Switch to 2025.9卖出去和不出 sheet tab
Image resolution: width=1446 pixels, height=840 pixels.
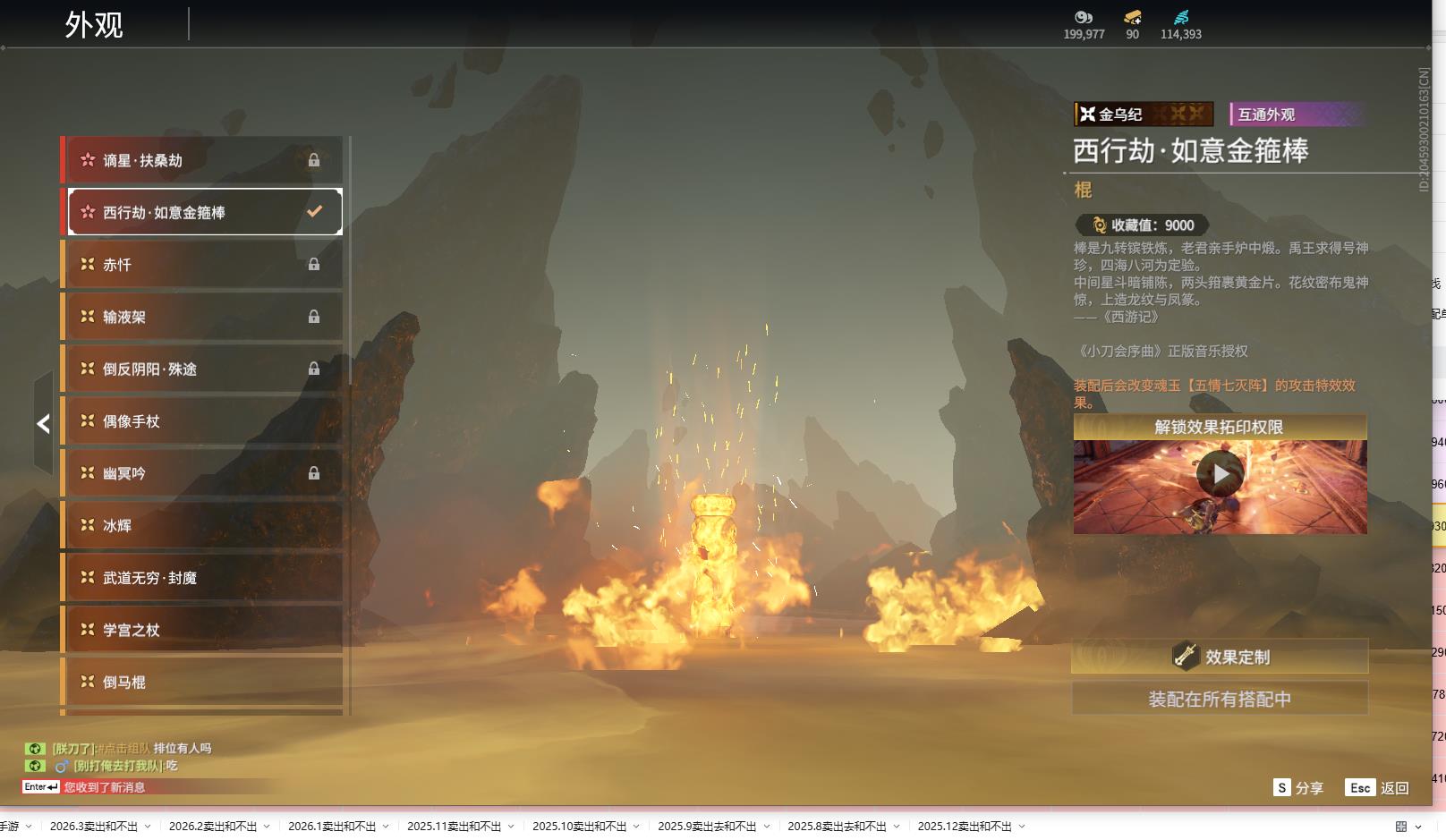pos(707,827)
